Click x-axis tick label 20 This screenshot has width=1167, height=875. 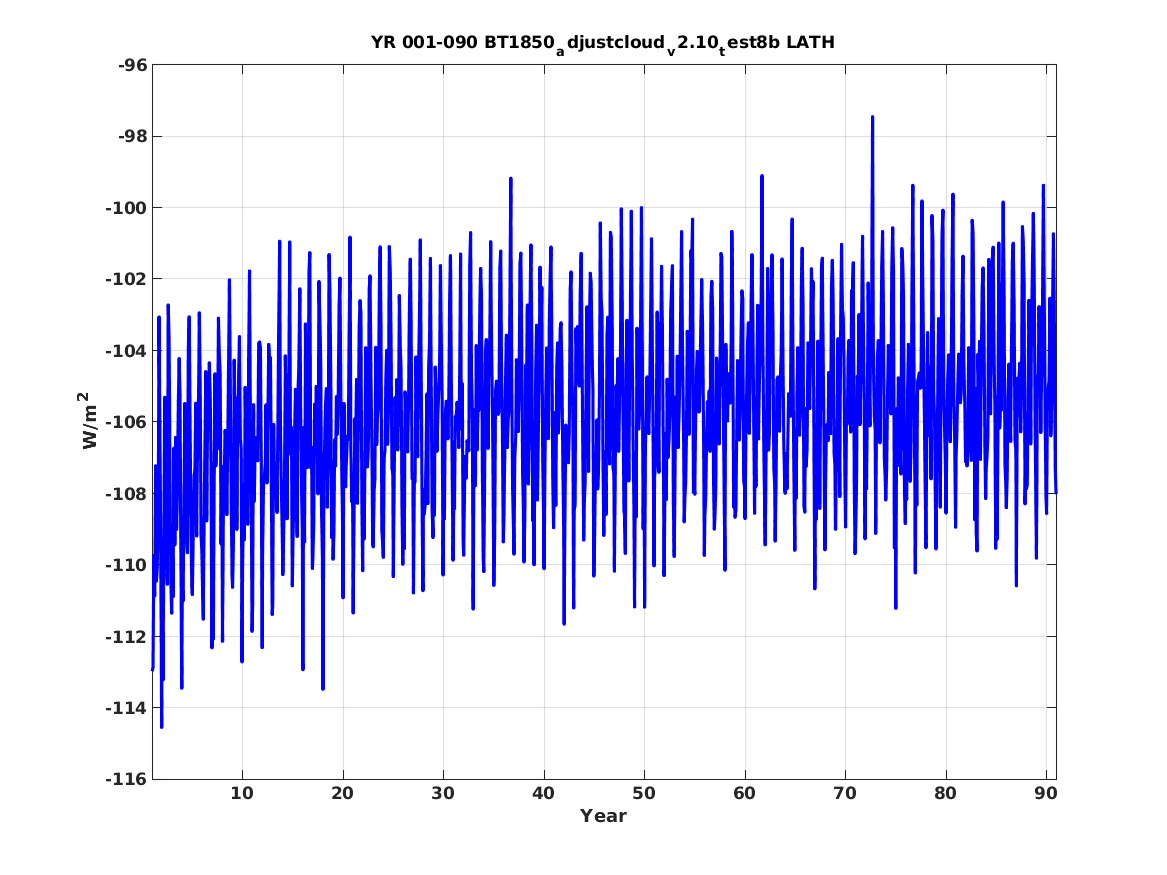[x=342, y=793]
